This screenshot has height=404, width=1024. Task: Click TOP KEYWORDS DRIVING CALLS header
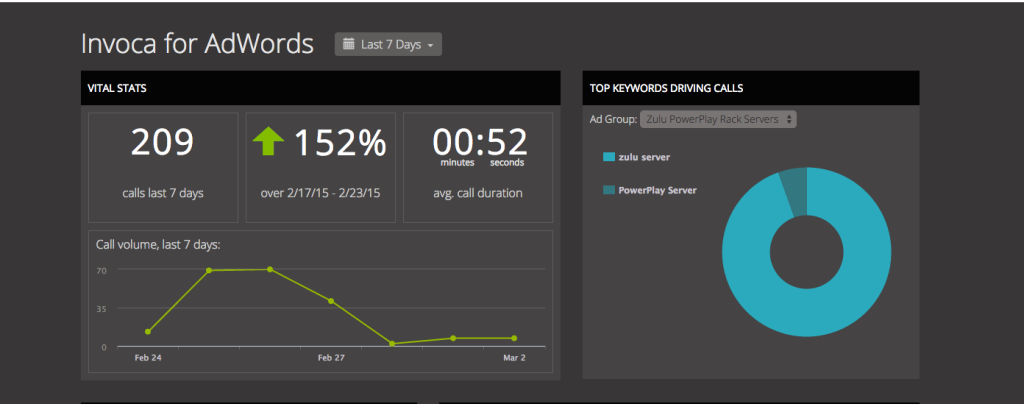750,88
